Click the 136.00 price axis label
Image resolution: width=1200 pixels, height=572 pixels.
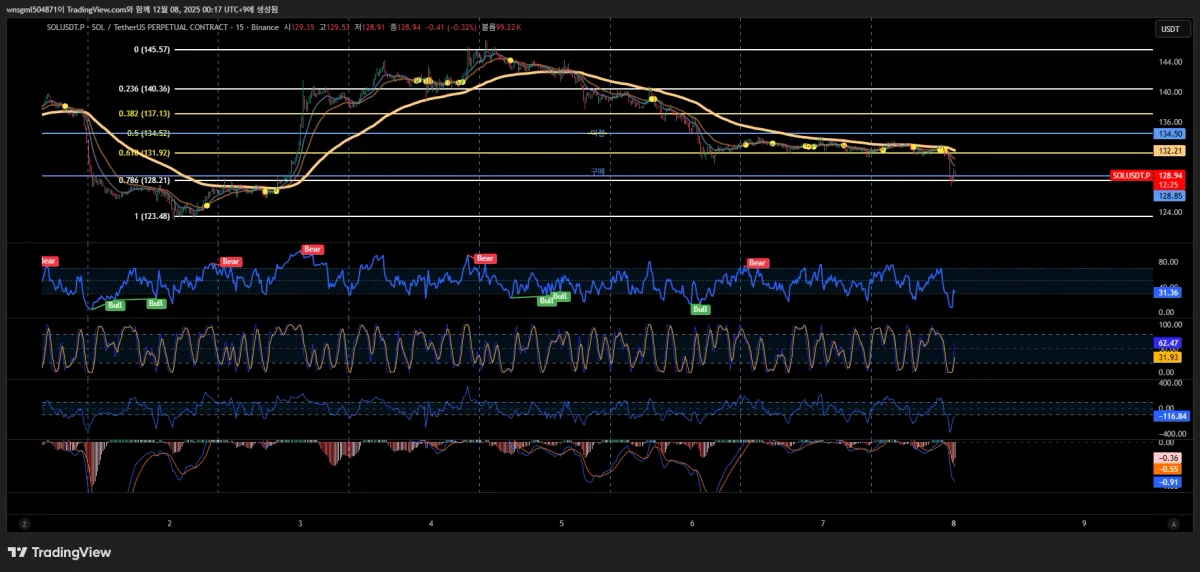[x=1170, y=122]
